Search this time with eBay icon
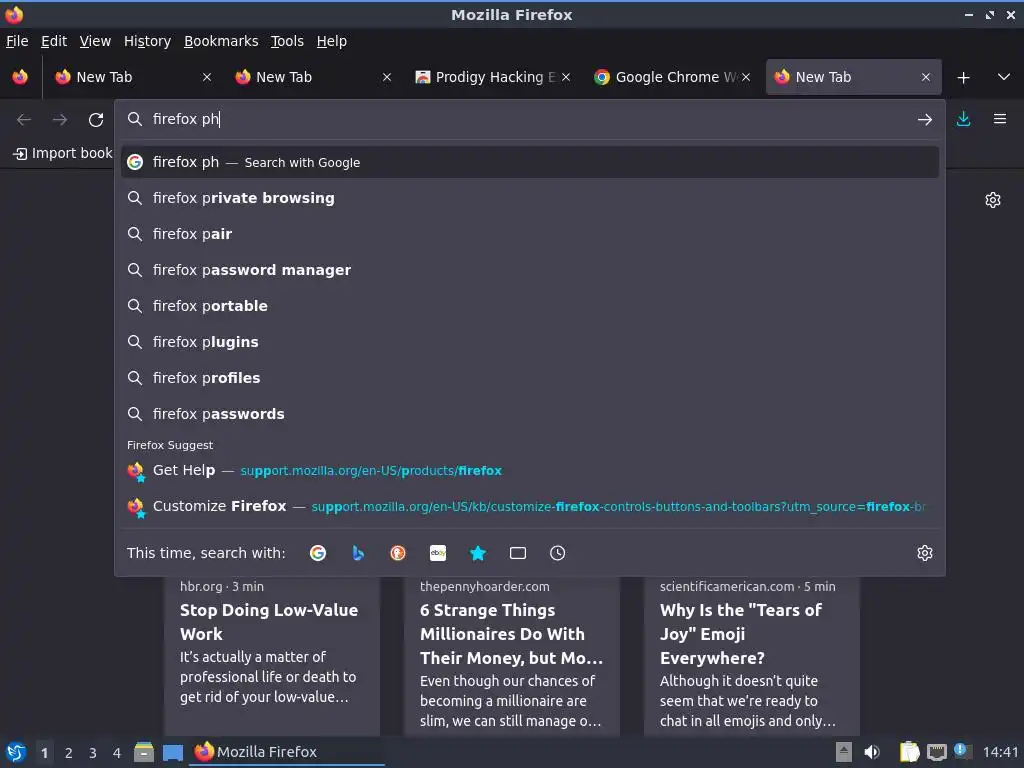The width and height of the screenshot is (1024, 768). [438, 553]
